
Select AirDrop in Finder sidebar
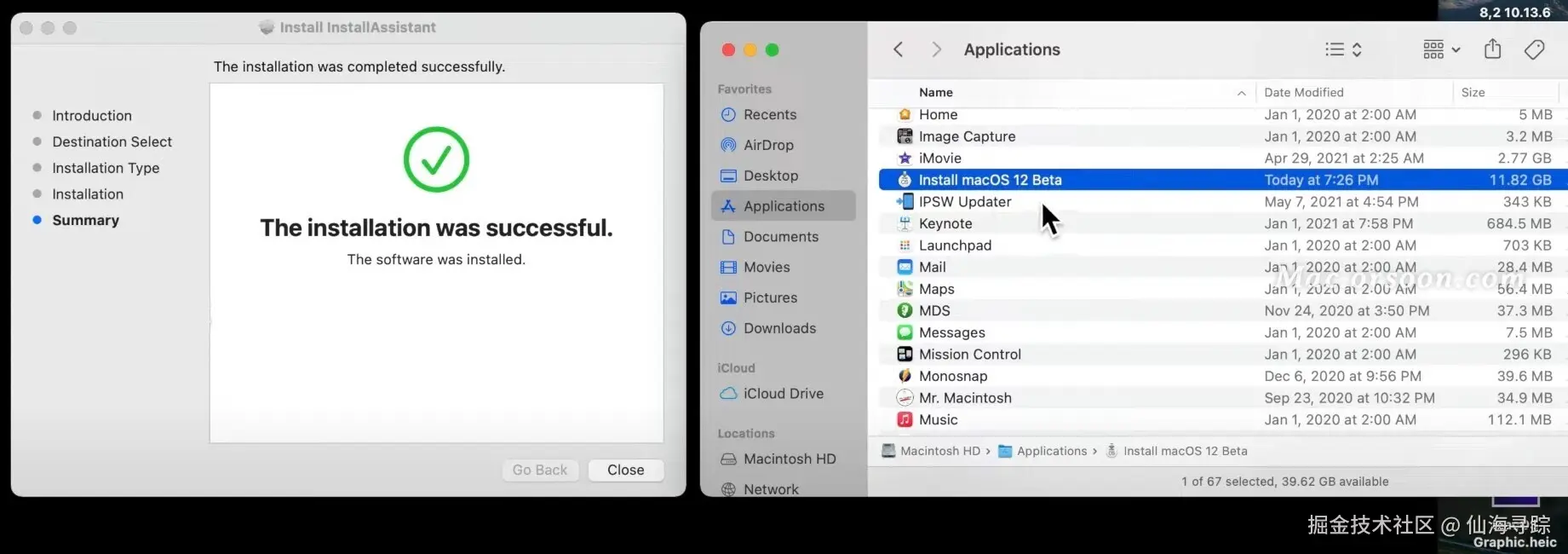tap(768, 145)
